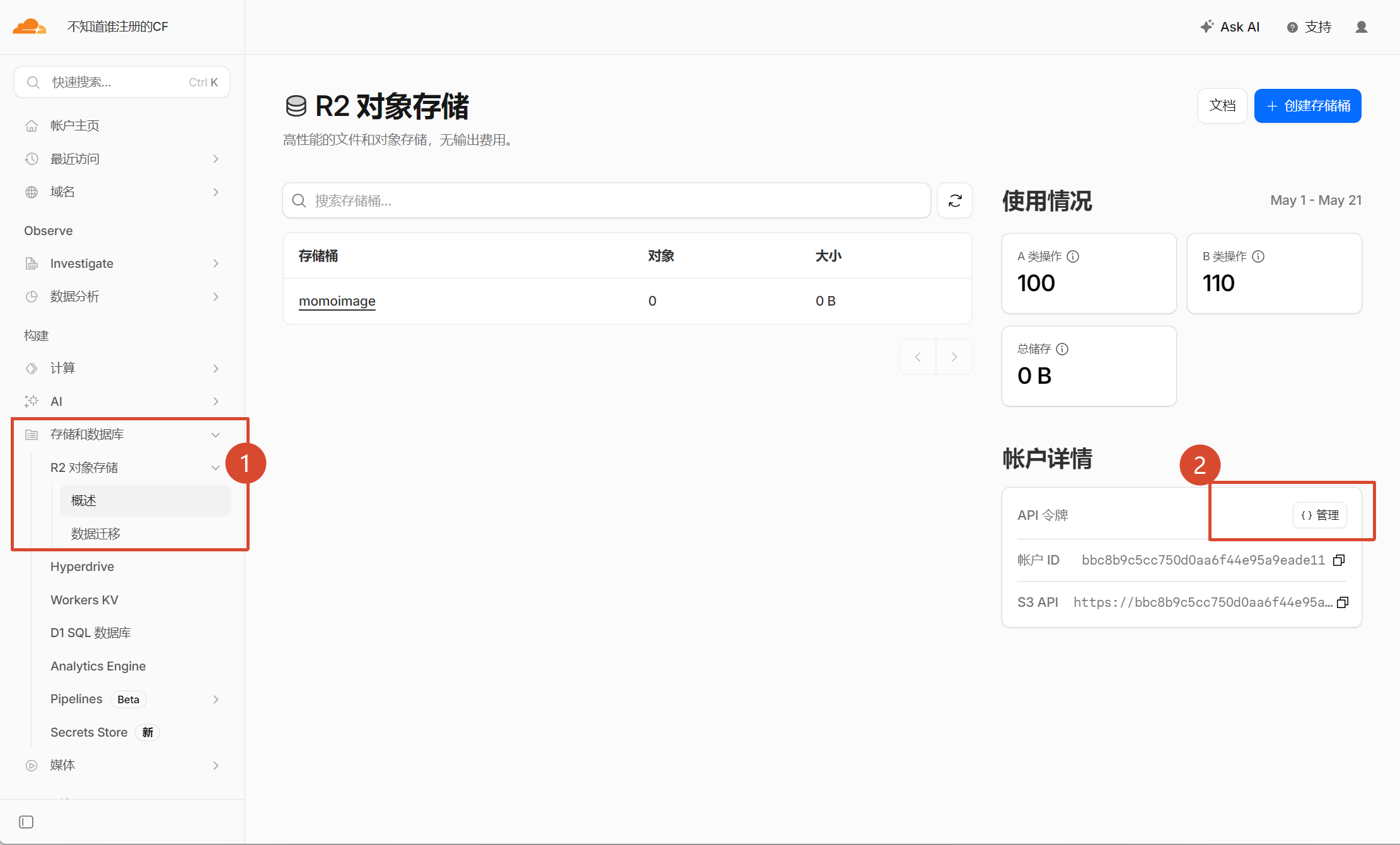Click the 帐户 ID value bbc8b9c5cc750d0aa6f44e95a9eade11
The image size is (1400, 845).
(x=1203, y=560)
